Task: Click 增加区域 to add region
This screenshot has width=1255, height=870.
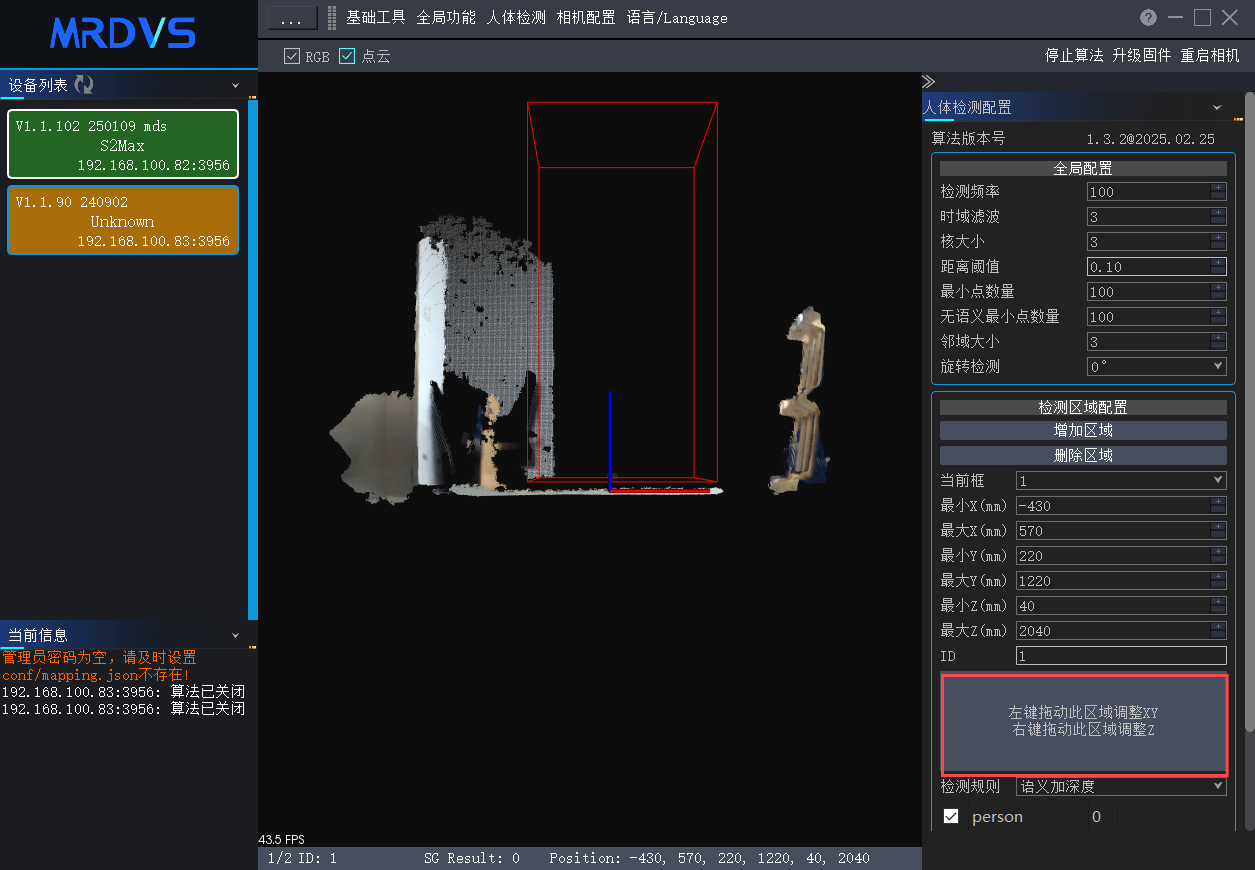Action: [x=1083, y=431]
